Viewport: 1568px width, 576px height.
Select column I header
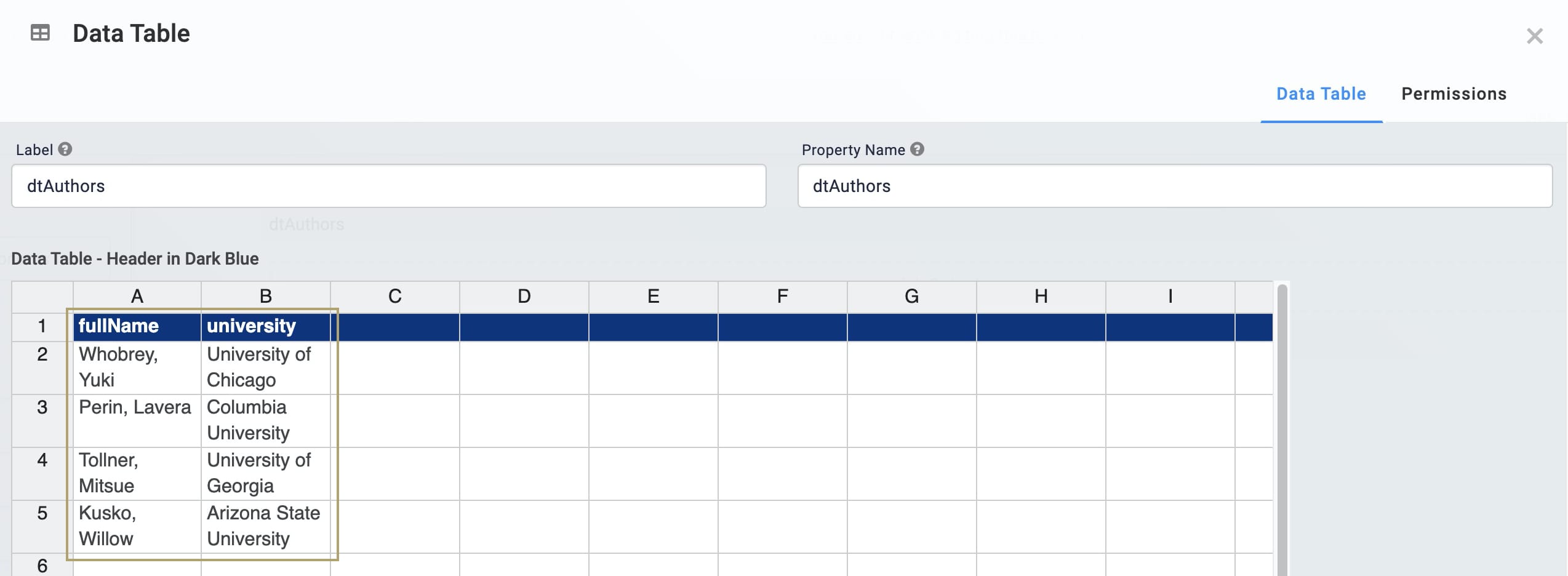[x=1170, y=297]
